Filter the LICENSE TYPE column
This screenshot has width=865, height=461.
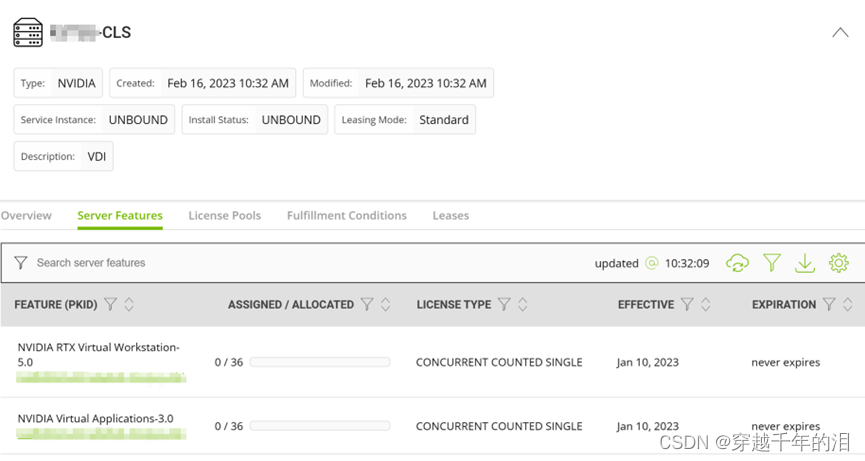[x=504, y=304]
